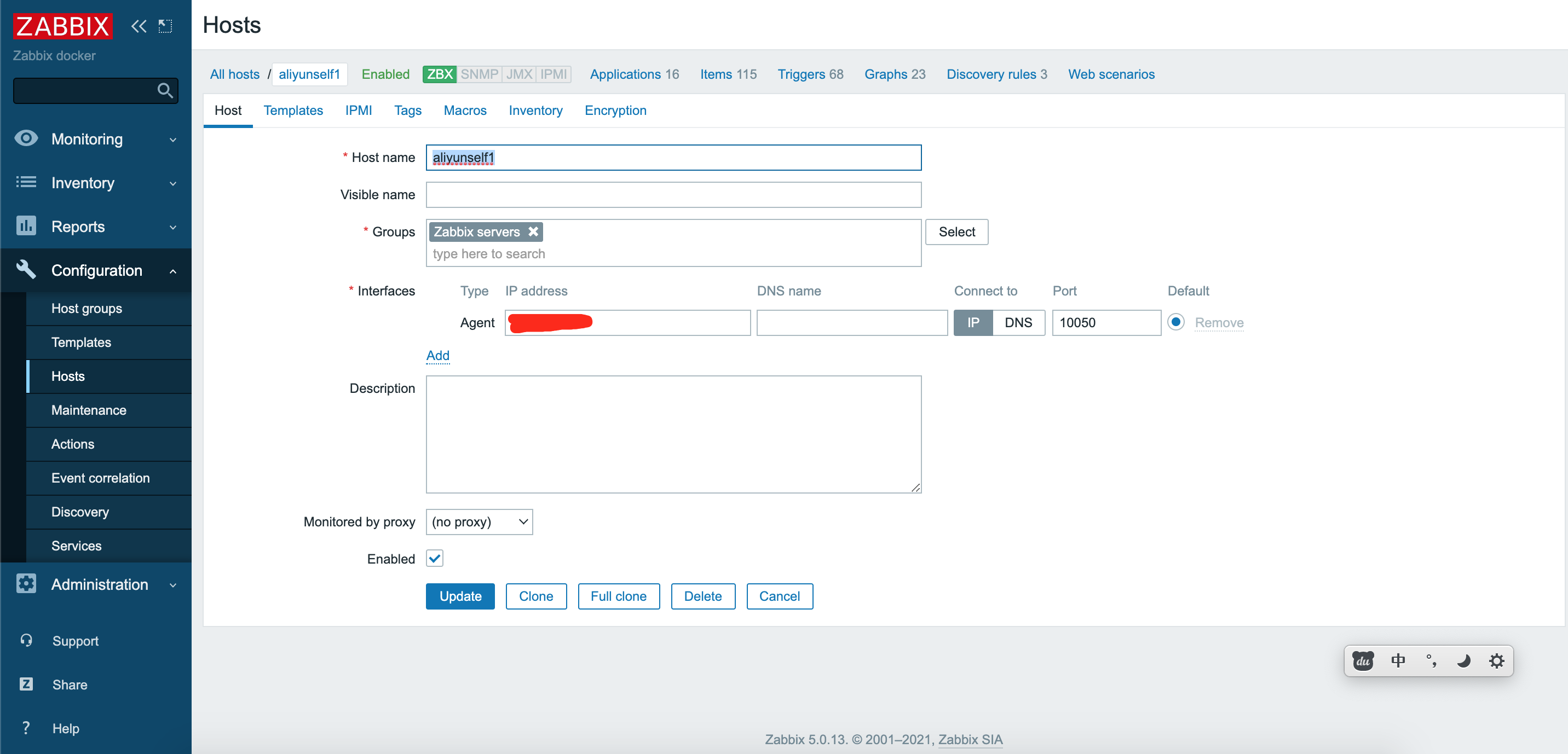1568x754 pixels.
Task: Open the Monitored by proxy dropdown
Action: 479,521
